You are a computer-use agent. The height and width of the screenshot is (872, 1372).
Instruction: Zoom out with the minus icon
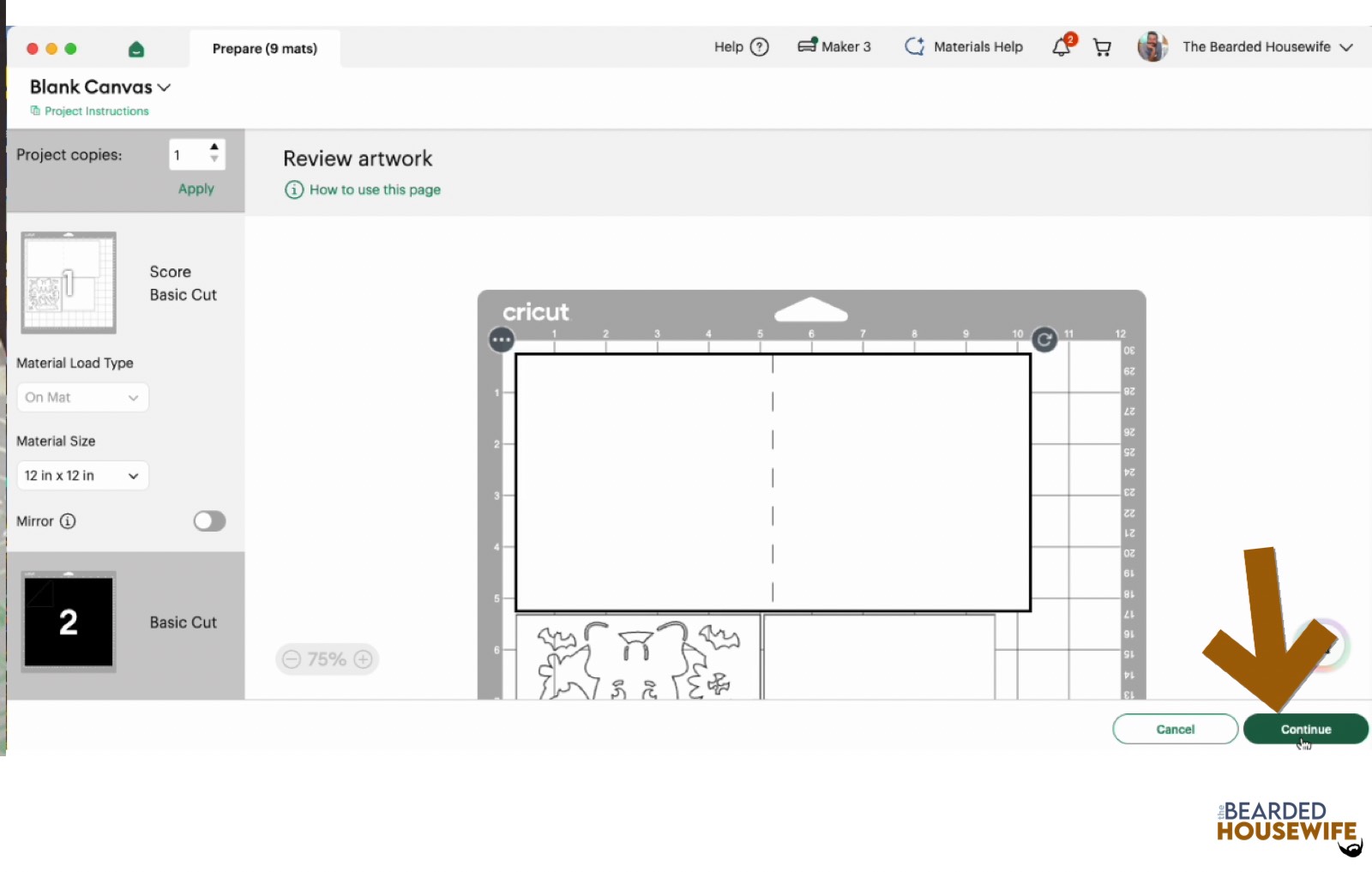click(292, 659)
